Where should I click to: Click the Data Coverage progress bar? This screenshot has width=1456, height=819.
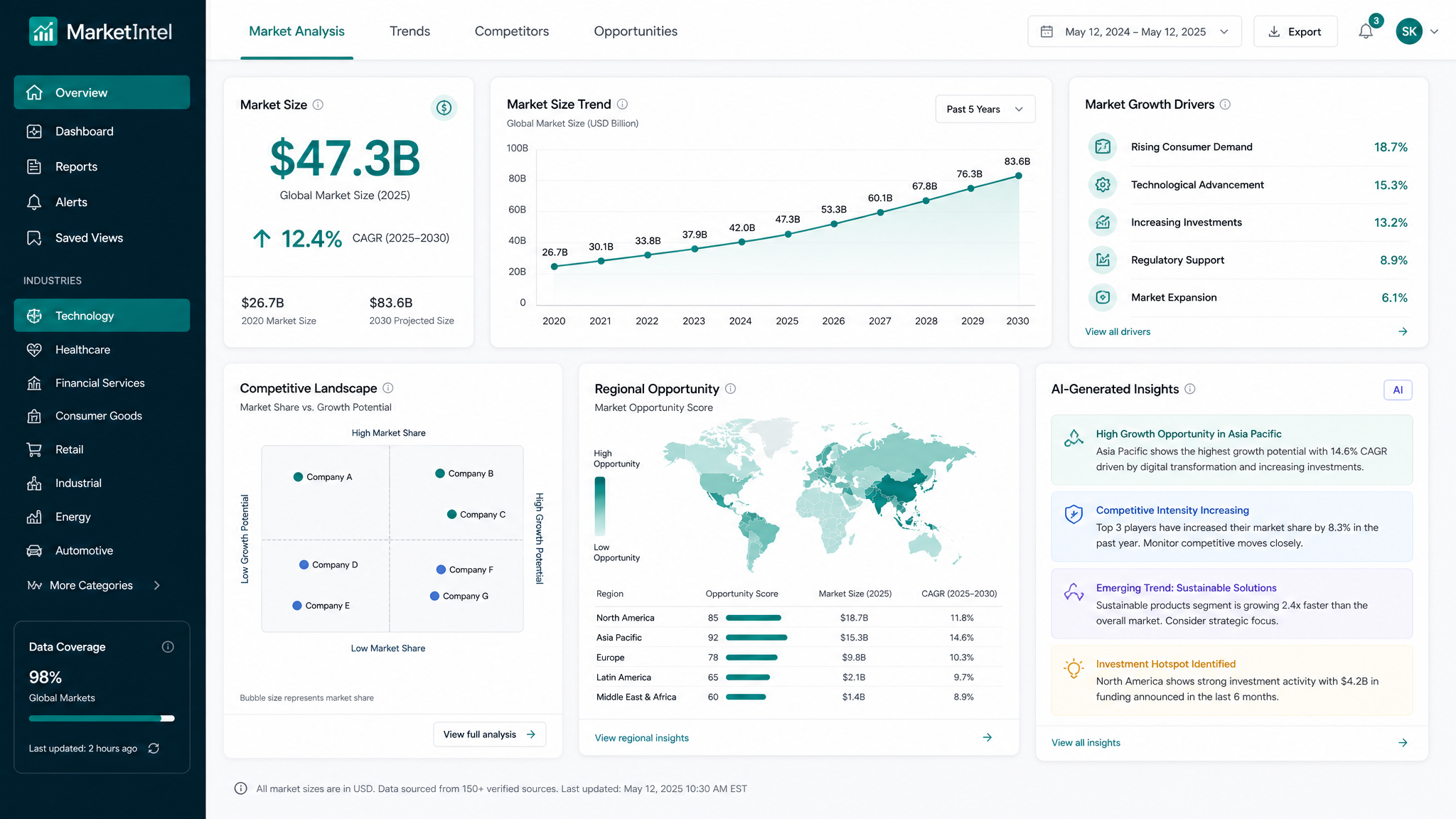tap(102, 718)
